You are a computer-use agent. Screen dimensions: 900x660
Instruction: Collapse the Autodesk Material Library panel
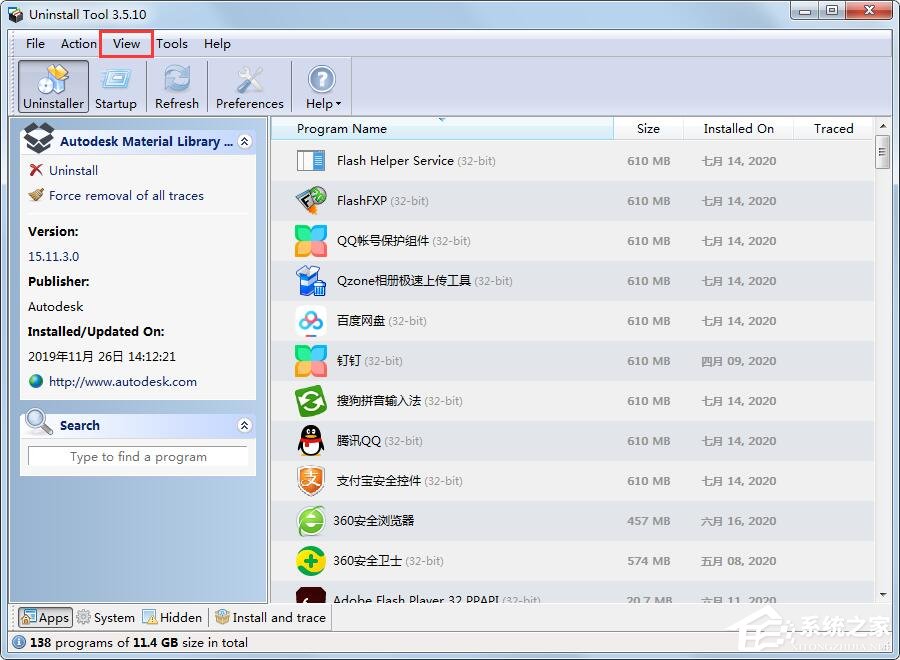[244, 140]
